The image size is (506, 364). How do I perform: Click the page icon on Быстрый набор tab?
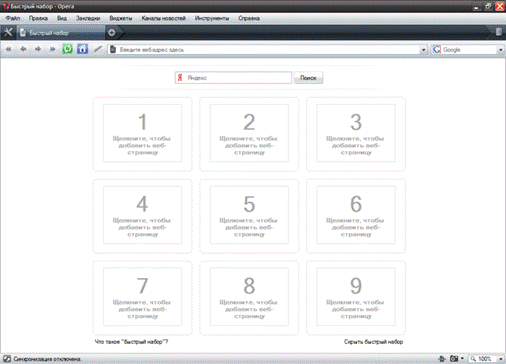coord(23,33)
